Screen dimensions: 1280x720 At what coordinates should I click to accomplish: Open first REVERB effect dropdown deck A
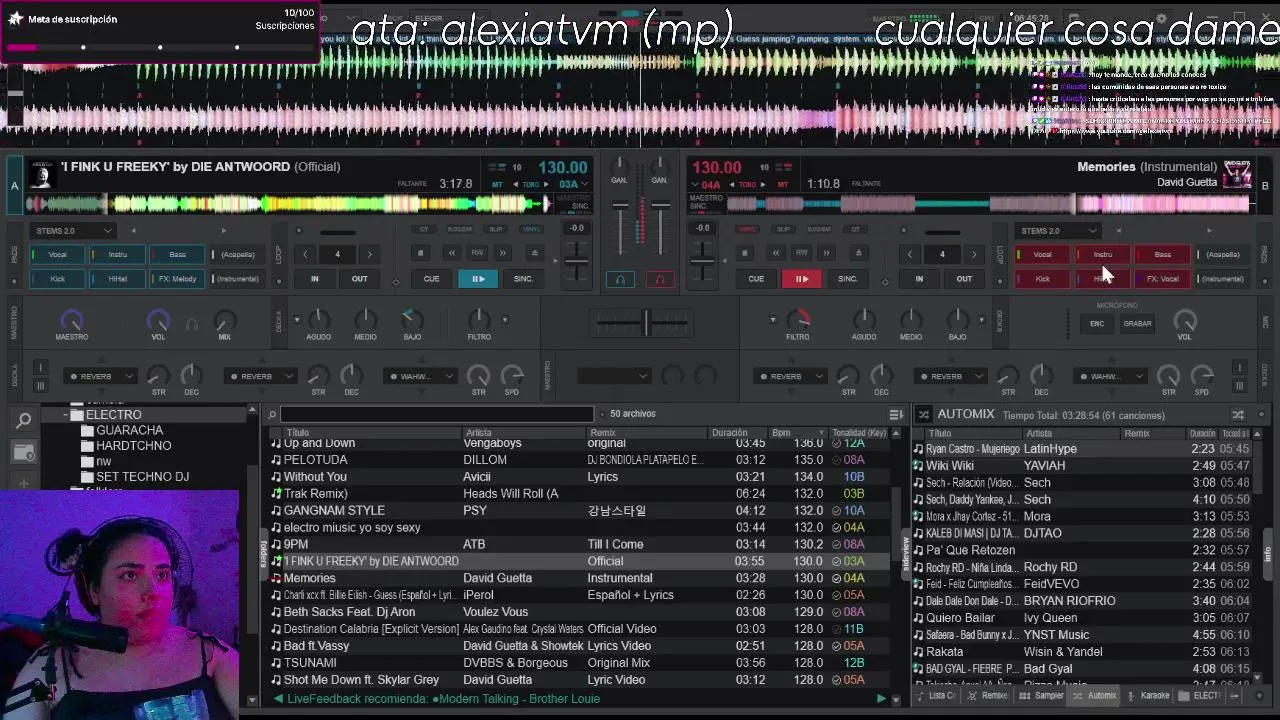point(100,377)
